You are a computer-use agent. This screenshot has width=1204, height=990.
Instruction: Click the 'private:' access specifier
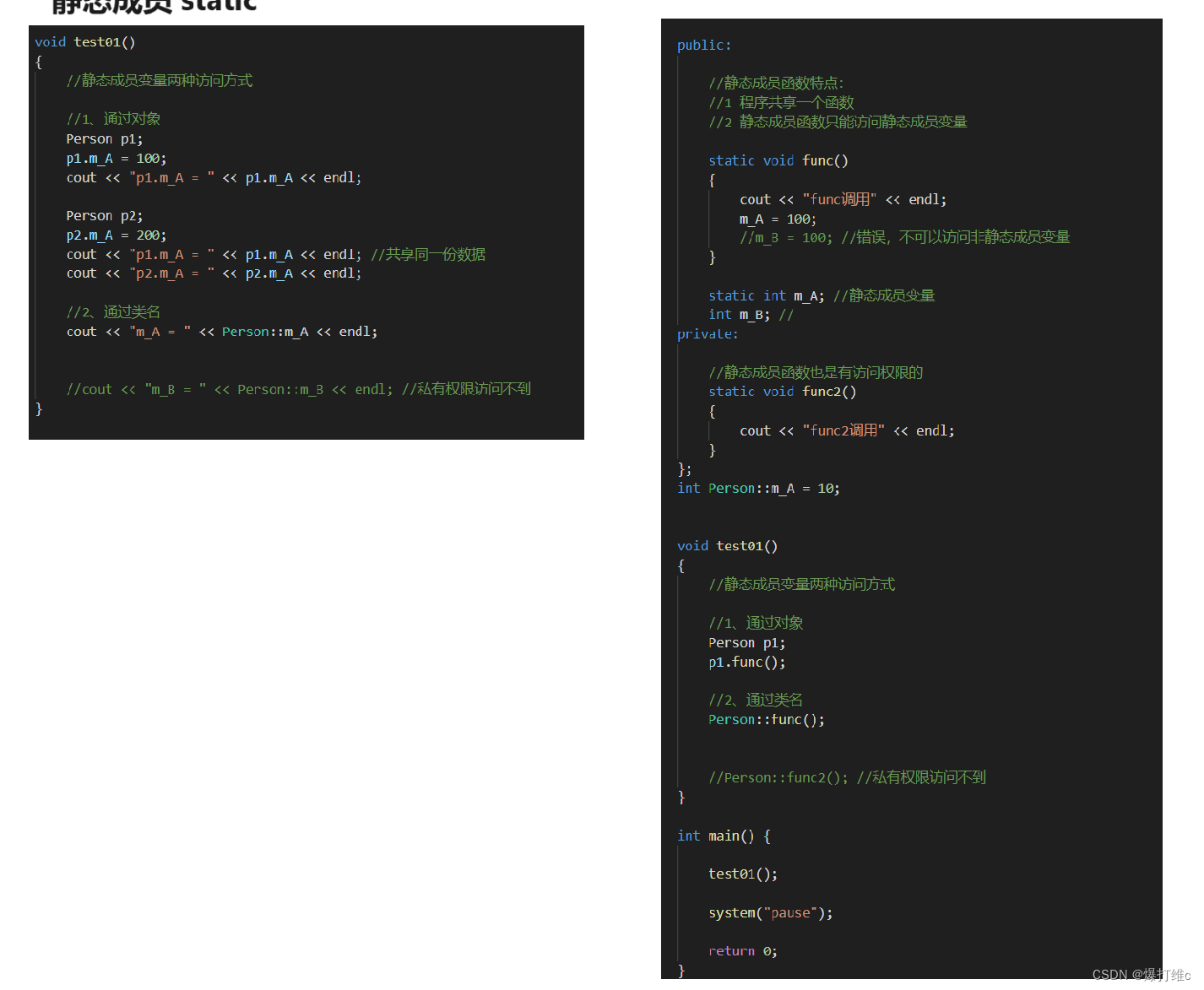[x=708, y=334]
